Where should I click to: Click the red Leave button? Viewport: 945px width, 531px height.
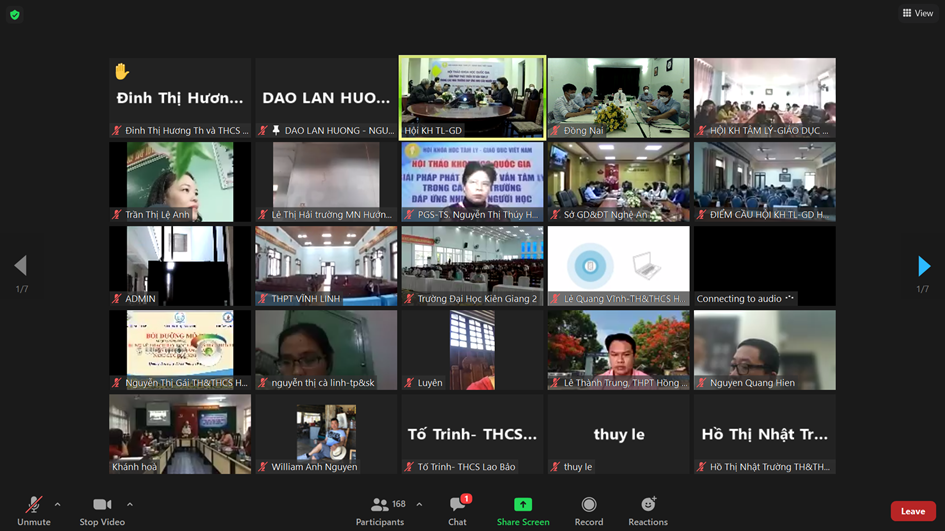click(x=912, y=511)
